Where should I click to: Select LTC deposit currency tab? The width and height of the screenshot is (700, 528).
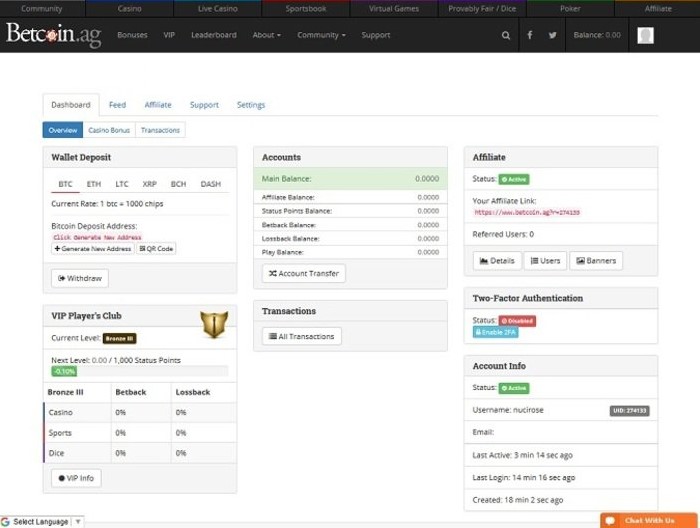tap(121, 184)
